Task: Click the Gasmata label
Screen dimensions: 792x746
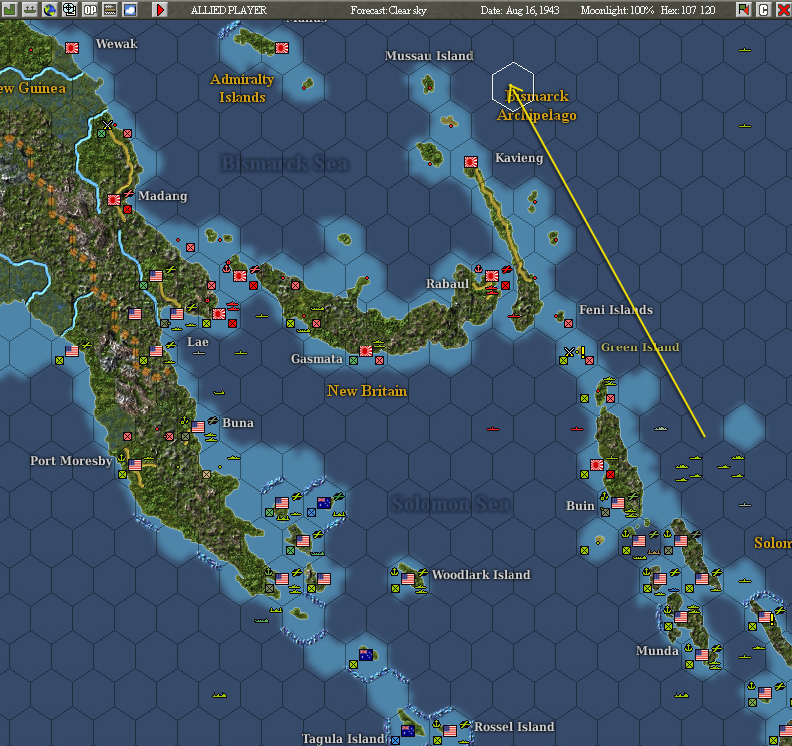Action: point(317,359)
